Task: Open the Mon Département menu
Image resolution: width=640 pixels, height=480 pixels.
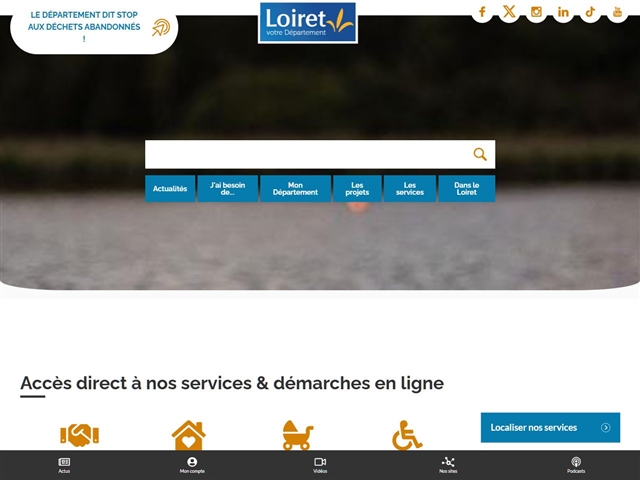Action: [295, 189]
